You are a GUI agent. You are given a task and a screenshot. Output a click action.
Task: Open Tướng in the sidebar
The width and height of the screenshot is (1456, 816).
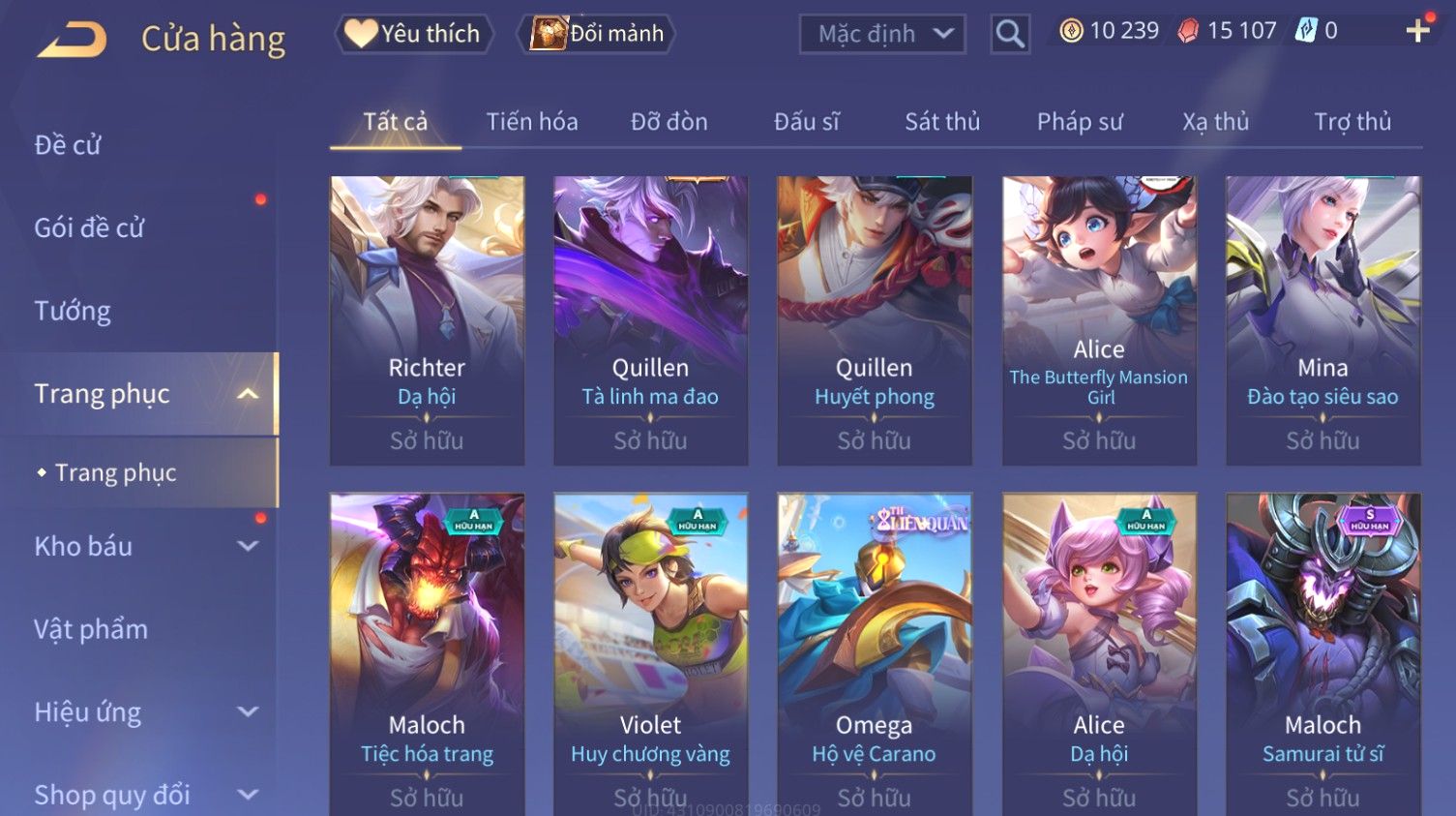click(73, 311)
